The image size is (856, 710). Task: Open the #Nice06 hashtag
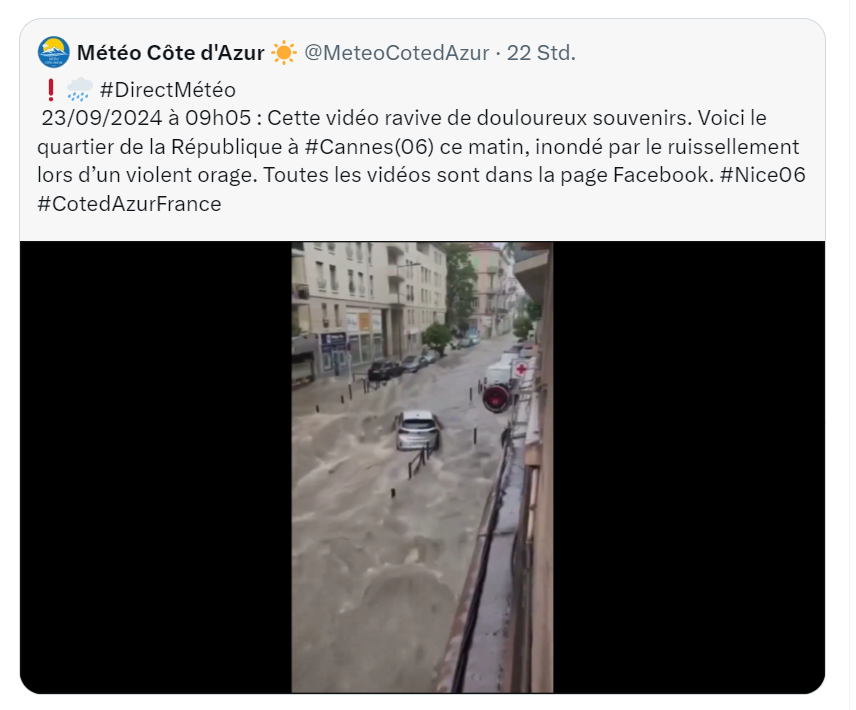click(763, 175)
